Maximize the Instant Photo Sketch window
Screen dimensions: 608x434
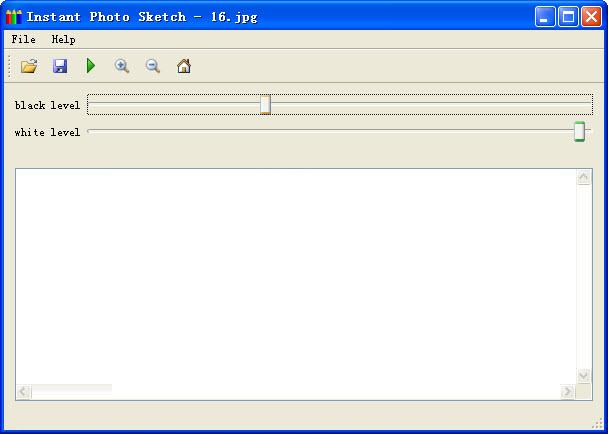pyautogui.click(x=568, y=17)
